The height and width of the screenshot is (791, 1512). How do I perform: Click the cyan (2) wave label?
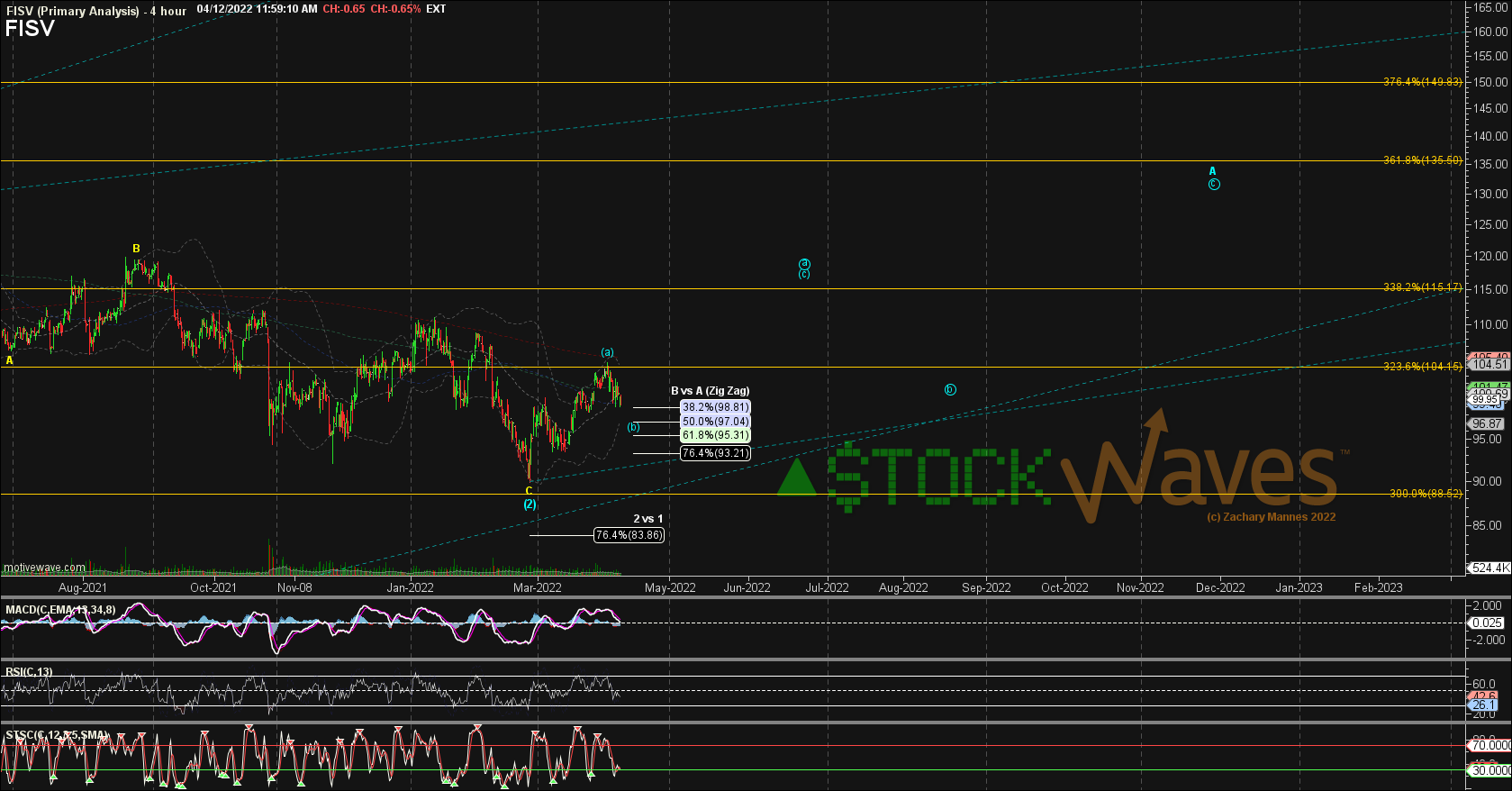coord(530,505)
